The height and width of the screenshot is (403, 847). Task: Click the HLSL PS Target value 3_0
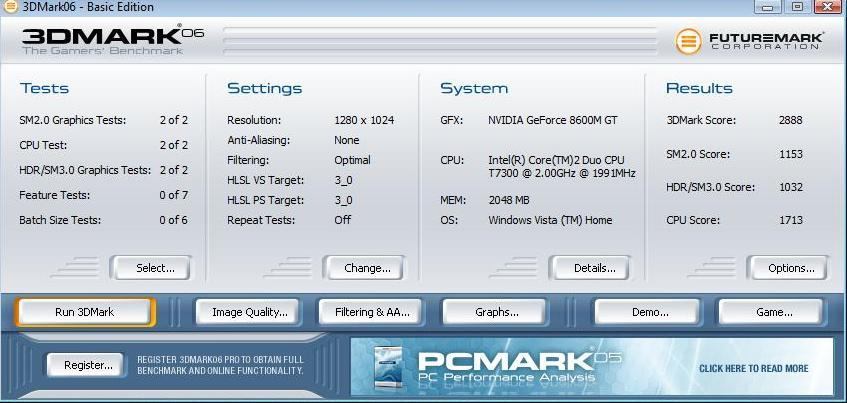[343, 200]
